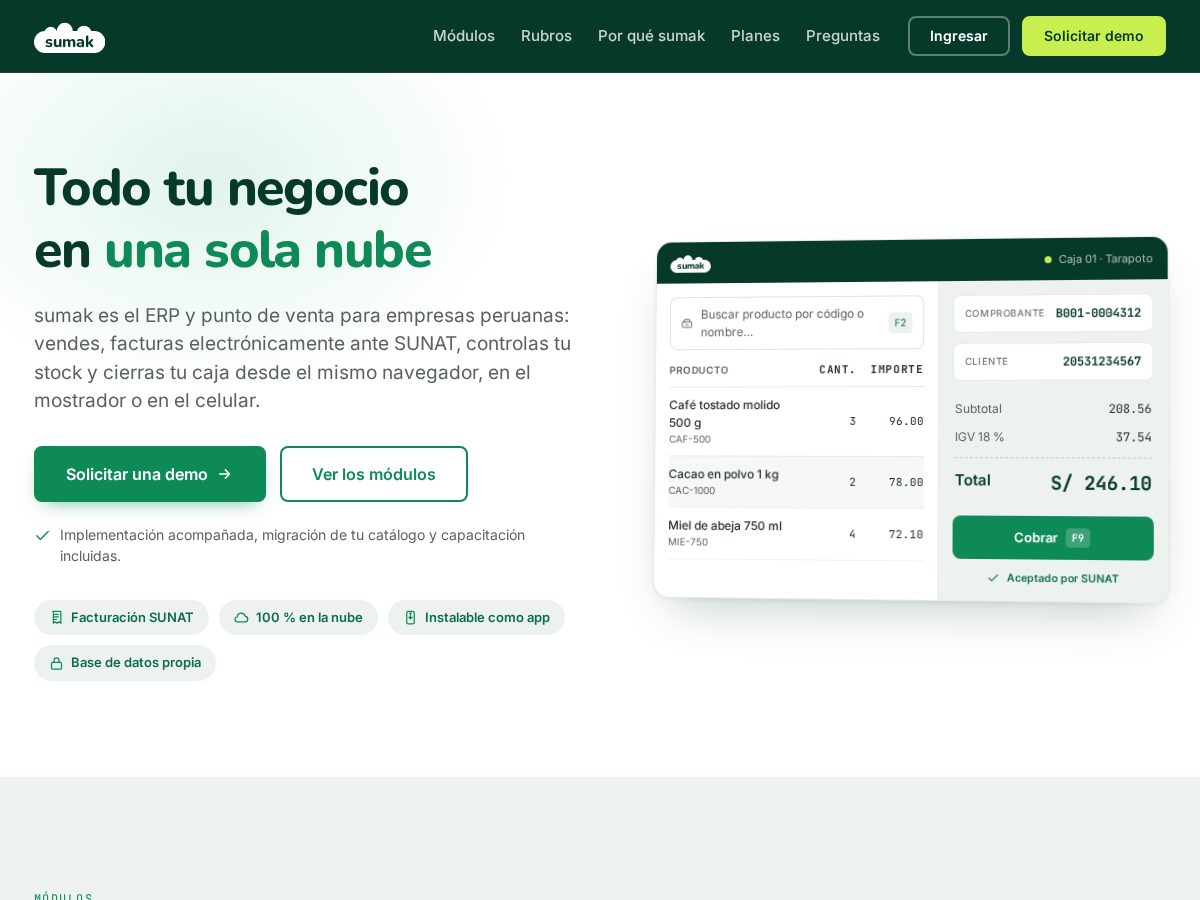
Task: Click the Facturación SUNAT receipt icon
Action: tap(57, 617)
